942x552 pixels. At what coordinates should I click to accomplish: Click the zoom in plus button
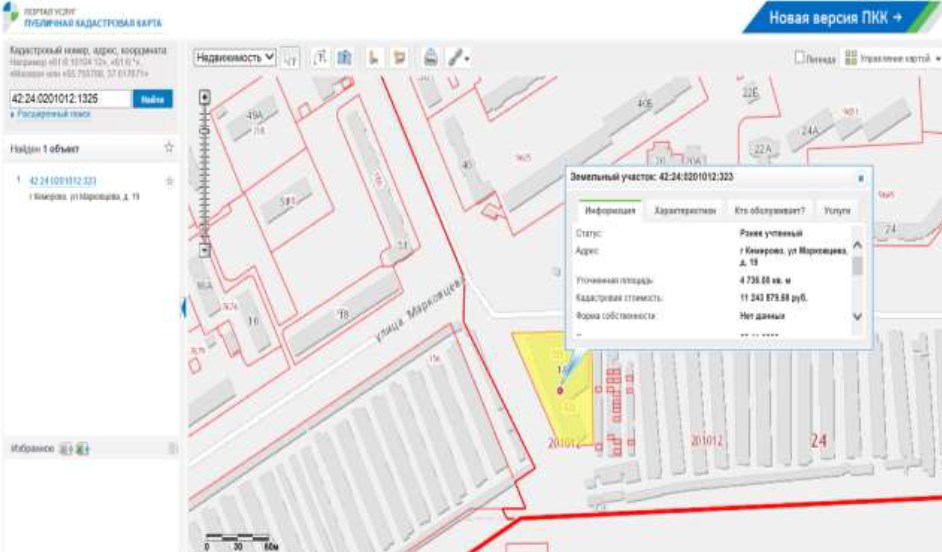206,98
